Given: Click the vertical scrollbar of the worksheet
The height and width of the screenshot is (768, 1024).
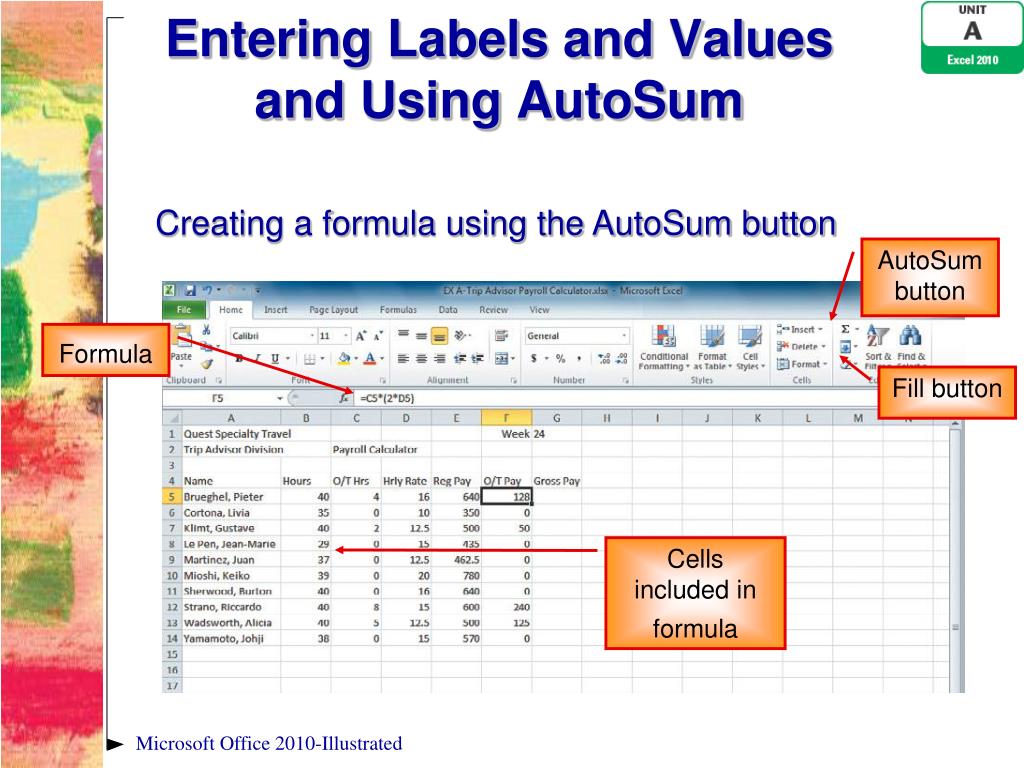Looking at the screenshot, I should click(x=955, y=555).
